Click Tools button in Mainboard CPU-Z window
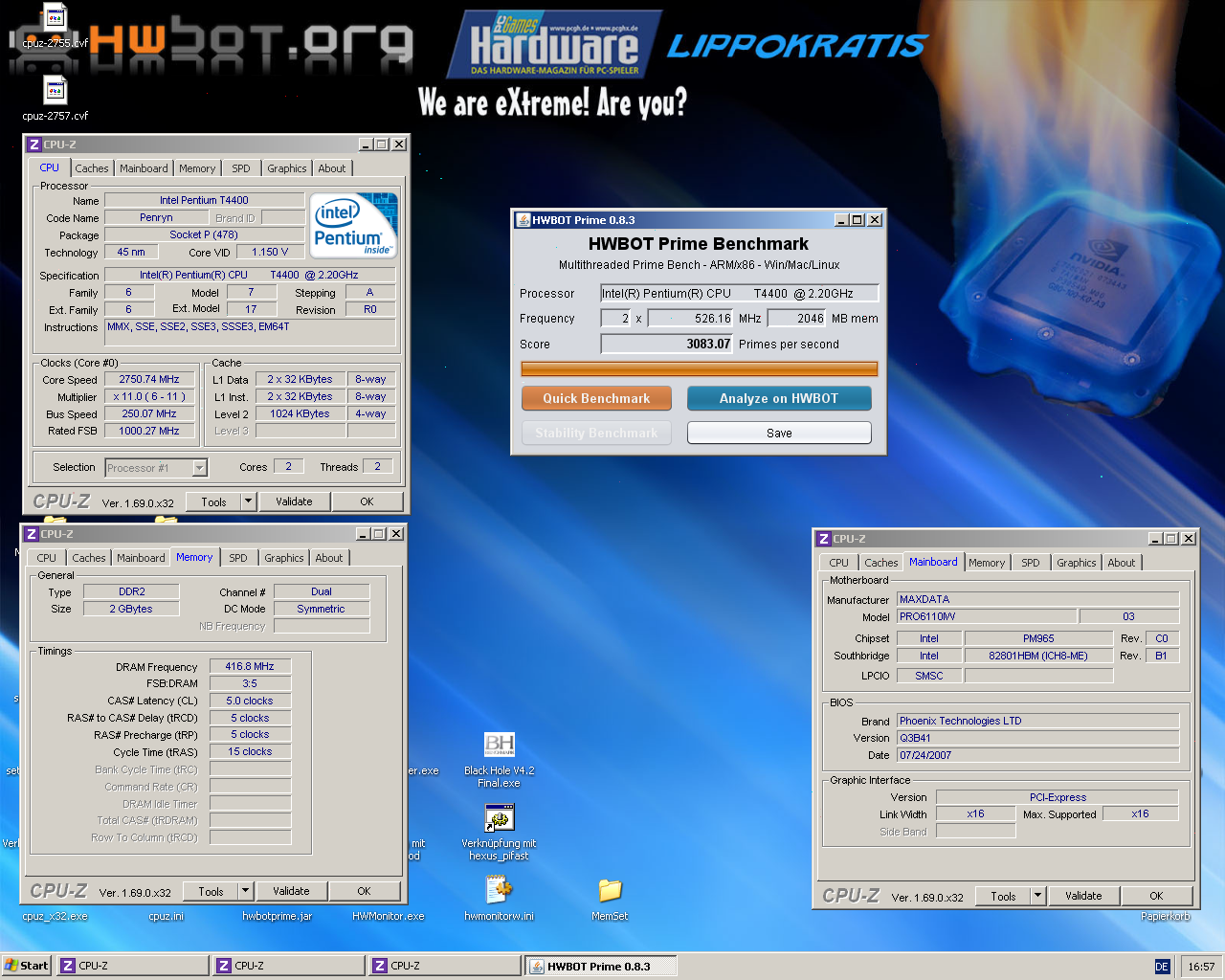 pyautogui.click(x=1003, y=896)
